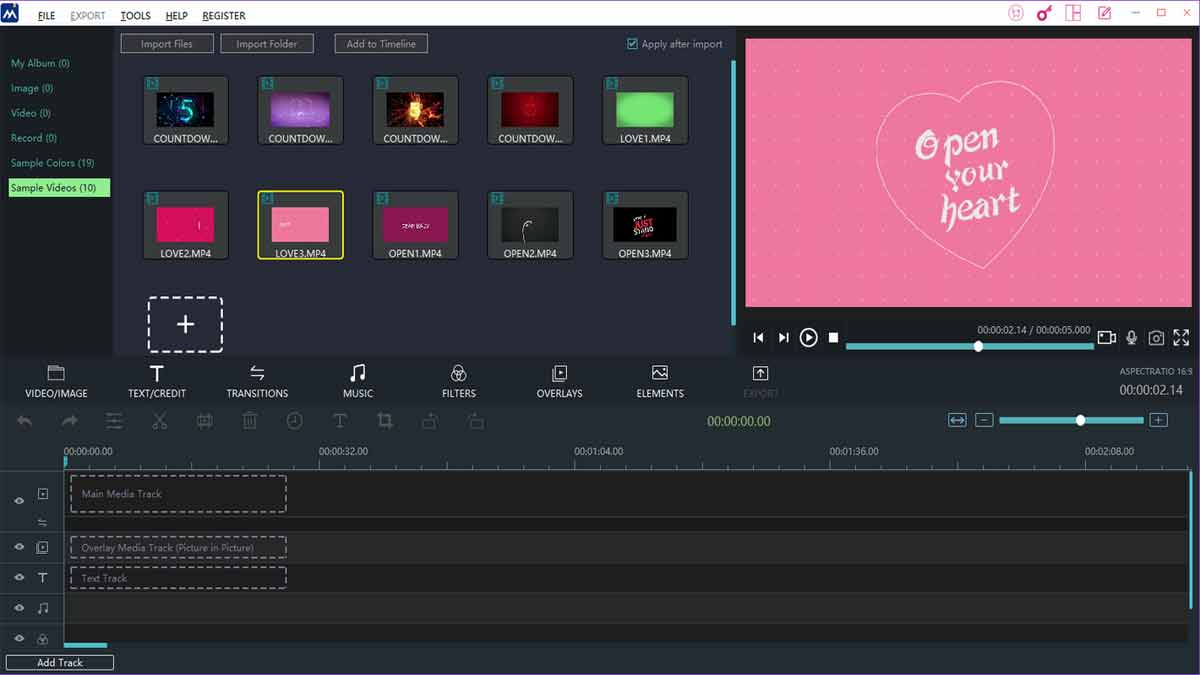1200x675 pixels.
Task: Select the crop tool in the toolbar
Action: click(x=385, y=420)
